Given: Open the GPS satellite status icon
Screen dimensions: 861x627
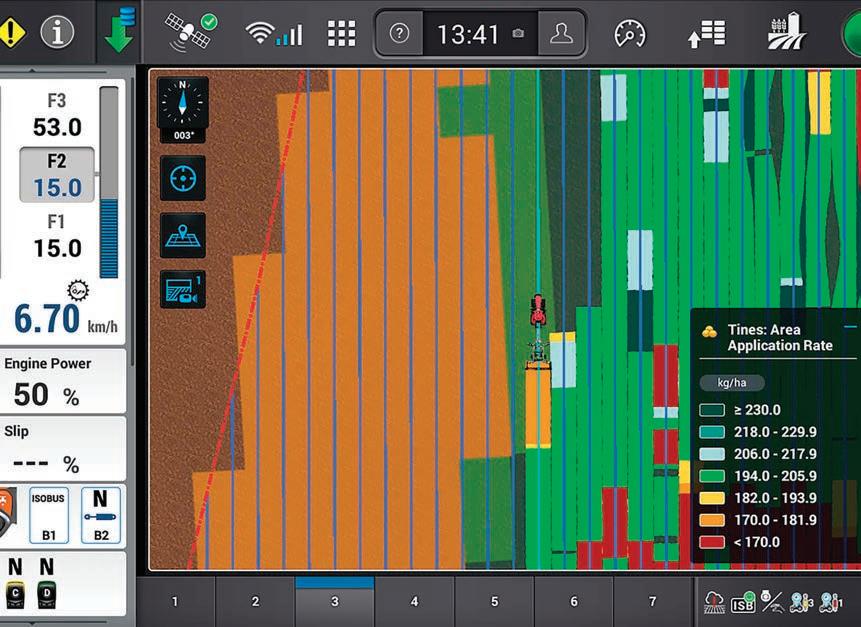Looking at the screenshot, I should click(190, 32).
